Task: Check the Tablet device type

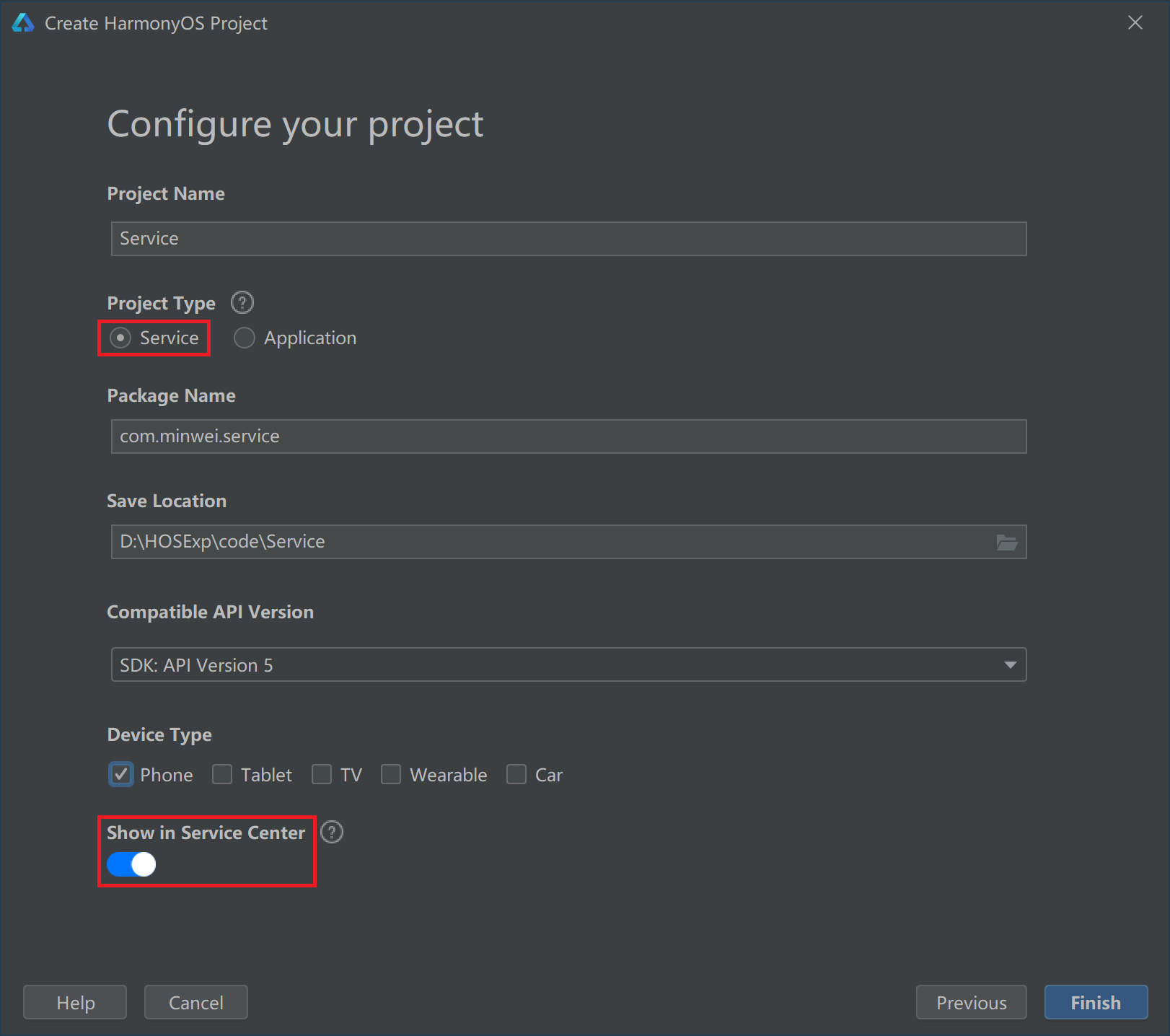Action: pyautogui.click(x=222, y=774)
